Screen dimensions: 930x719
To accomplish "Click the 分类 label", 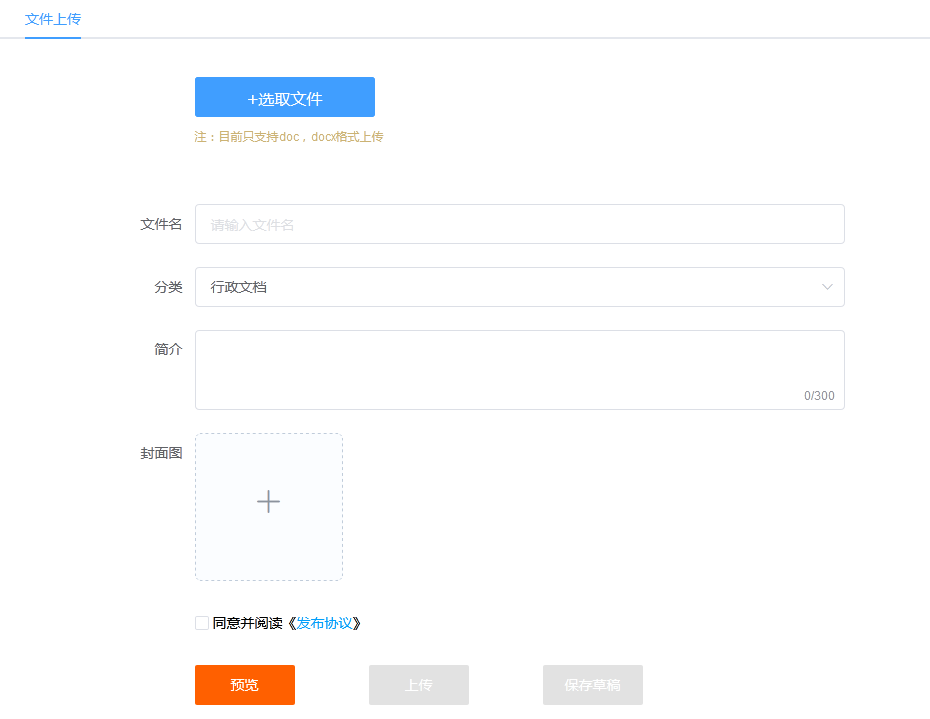I will point(168,287).
